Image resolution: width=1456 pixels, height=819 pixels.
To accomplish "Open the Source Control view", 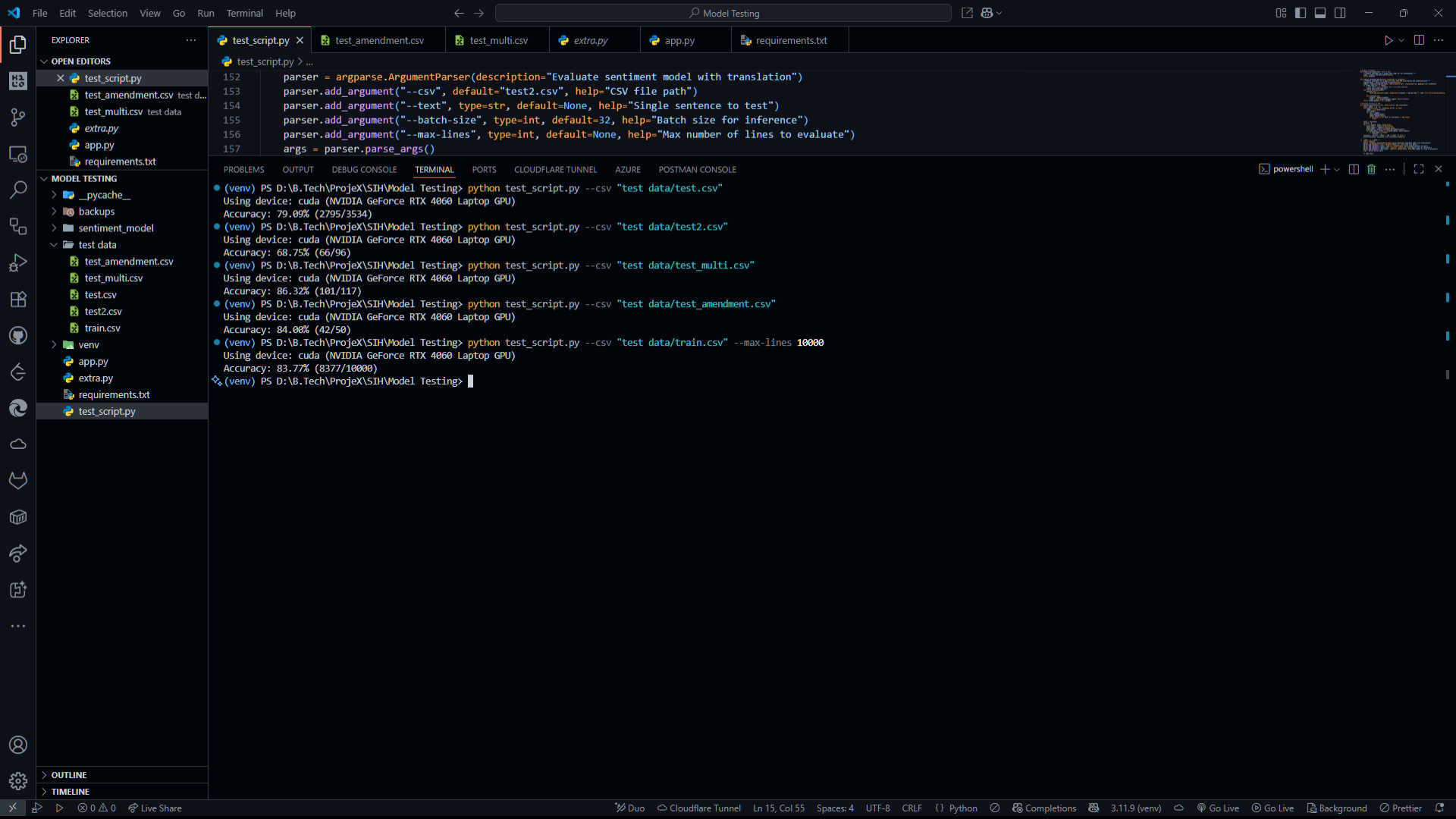I will [x=17, y=117].
